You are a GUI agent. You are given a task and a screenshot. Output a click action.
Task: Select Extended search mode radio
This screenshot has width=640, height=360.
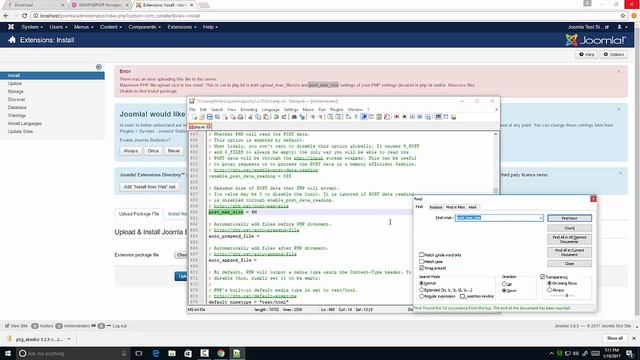click(x=422, y=290)
